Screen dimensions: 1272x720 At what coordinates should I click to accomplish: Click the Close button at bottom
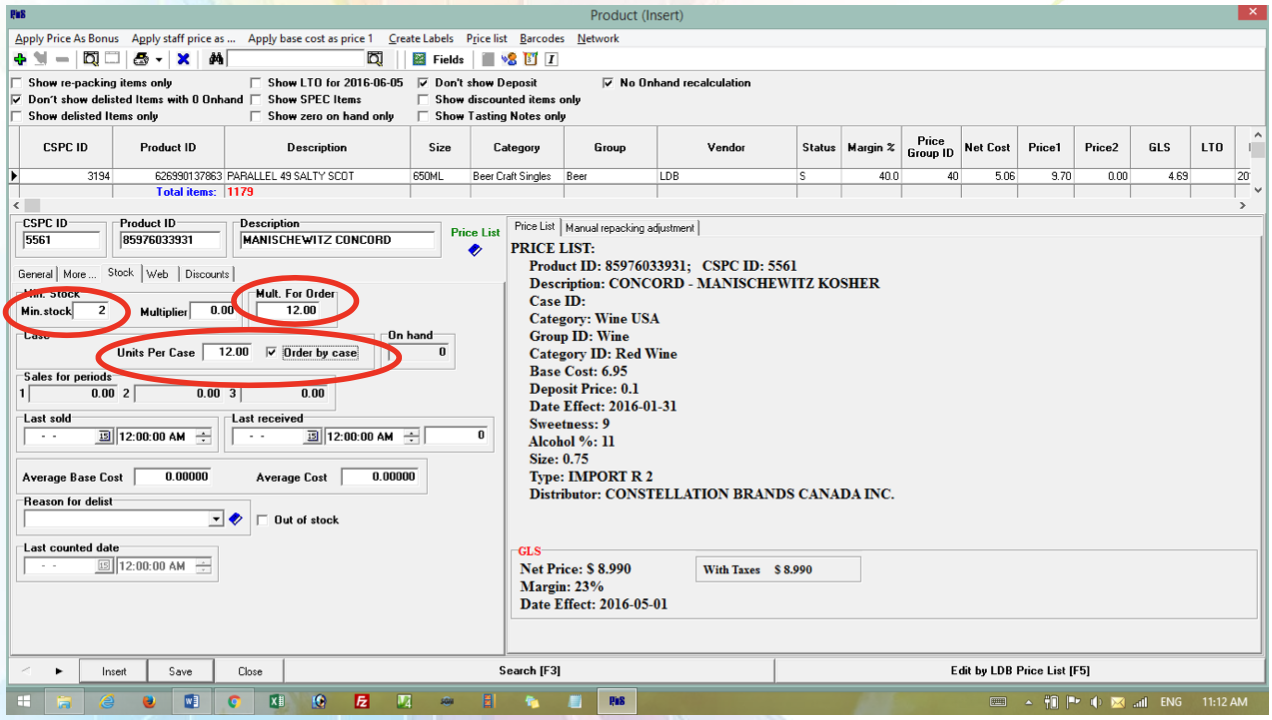pos(250,671)
